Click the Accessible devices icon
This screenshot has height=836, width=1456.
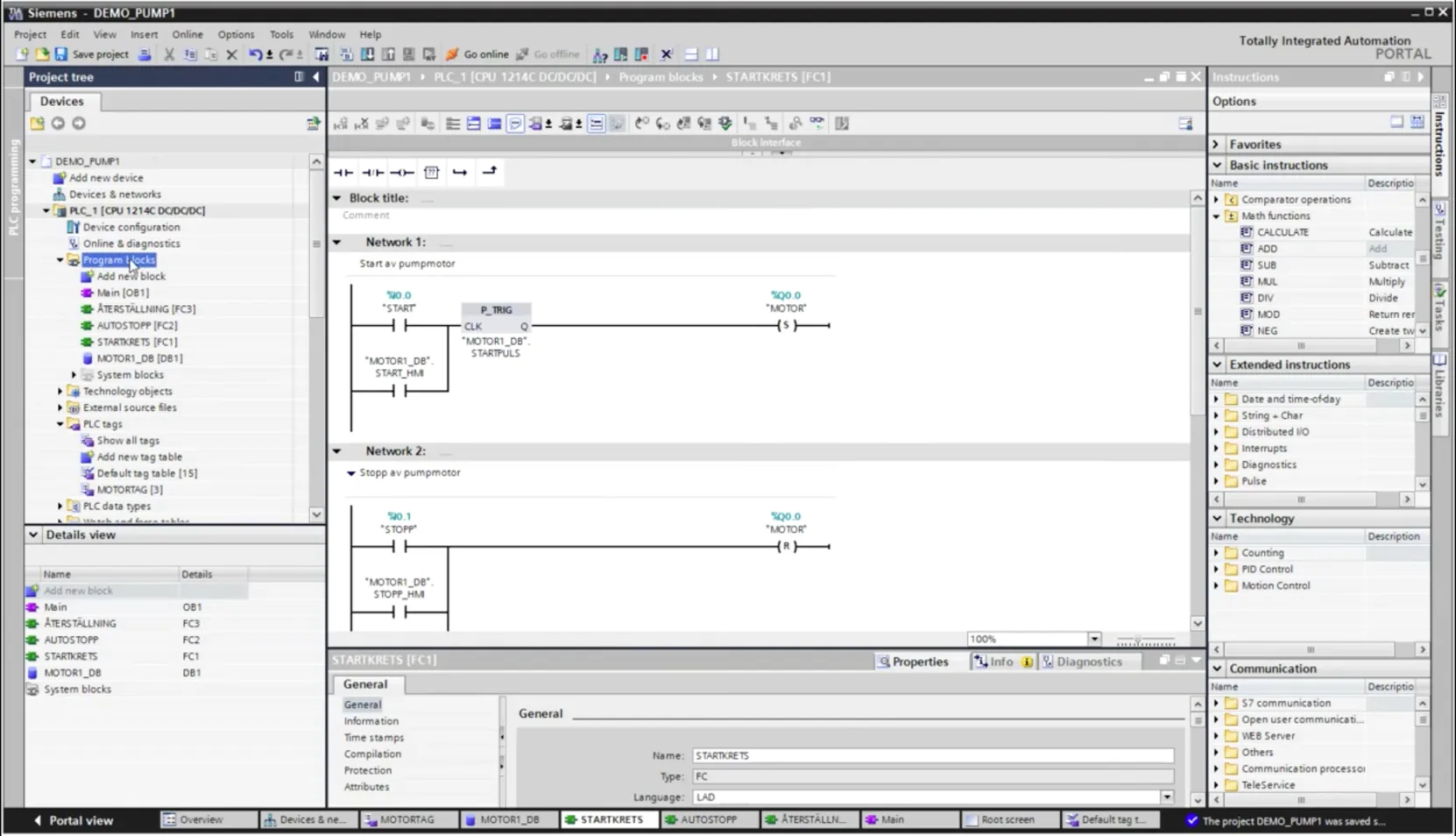click(600, 54)
